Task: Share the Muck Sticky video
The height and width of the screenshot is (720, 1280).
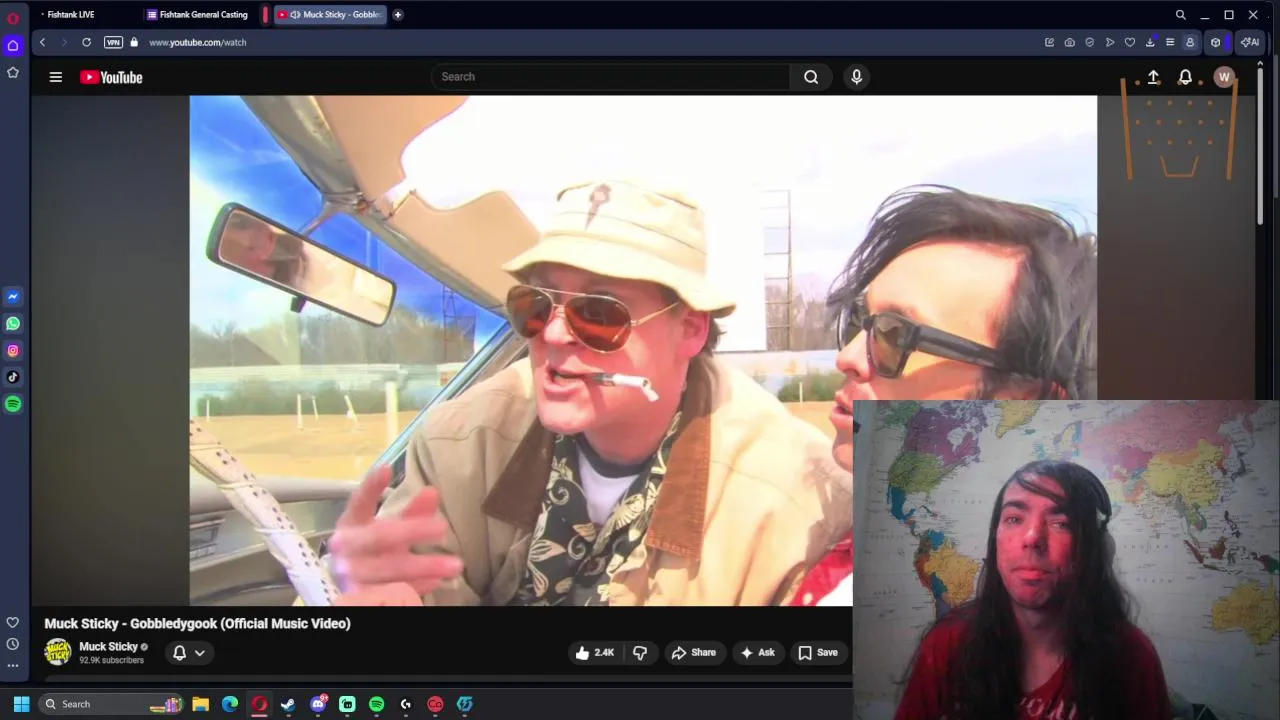Action: click(x=694, y=653)
